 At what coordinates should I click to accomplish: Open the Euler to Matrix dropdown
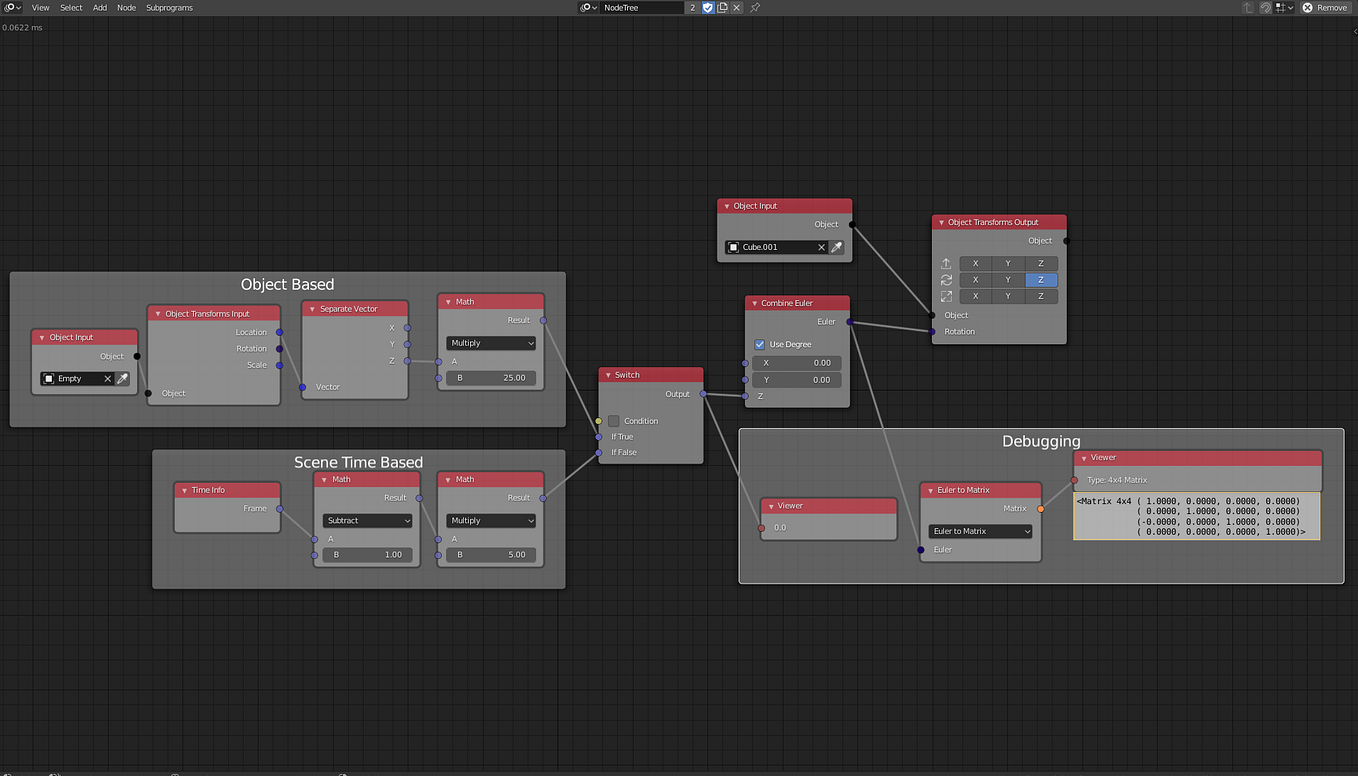click(x=979, y=531)
